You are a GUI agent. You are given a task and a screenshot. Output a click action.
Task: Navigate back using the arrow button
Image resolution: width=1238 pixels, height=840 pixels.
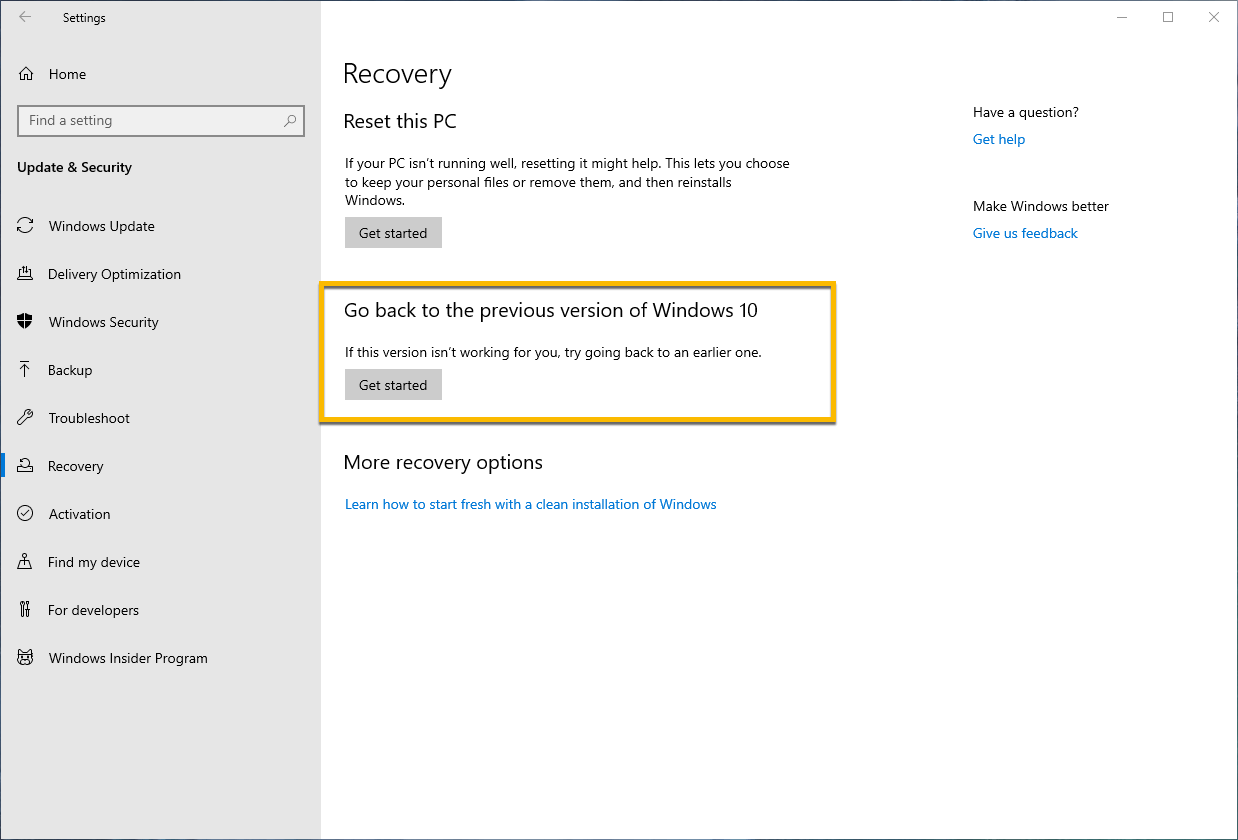point(25,17)
